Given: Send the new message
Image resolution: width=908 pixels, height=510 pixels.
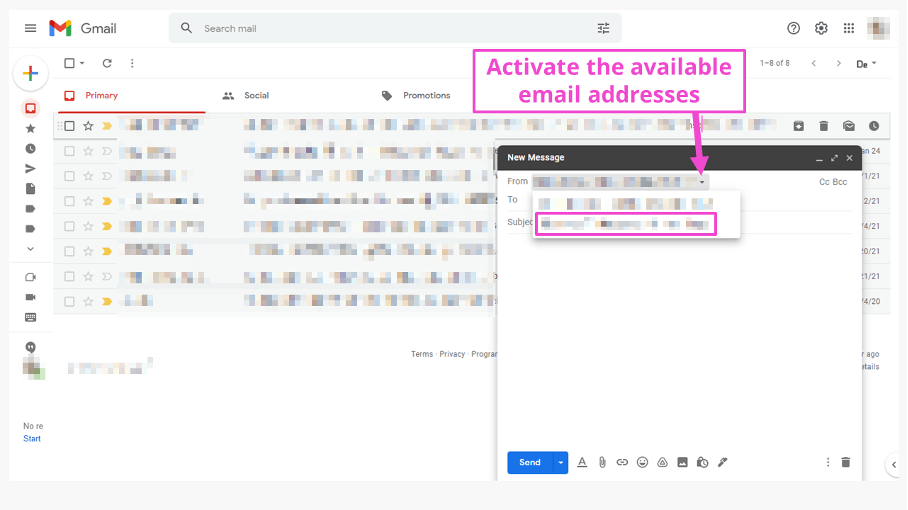Looking at the screenshot, I should [530, 463].
